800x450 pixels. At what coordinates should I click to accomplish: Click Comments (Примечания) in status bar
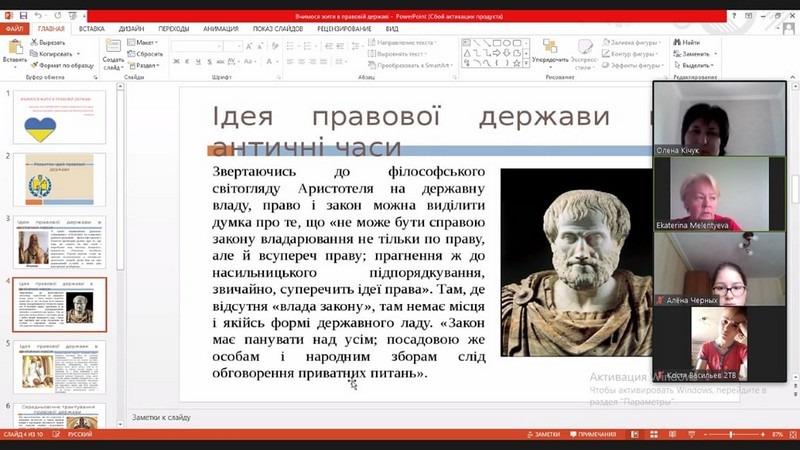coord(593,434)
